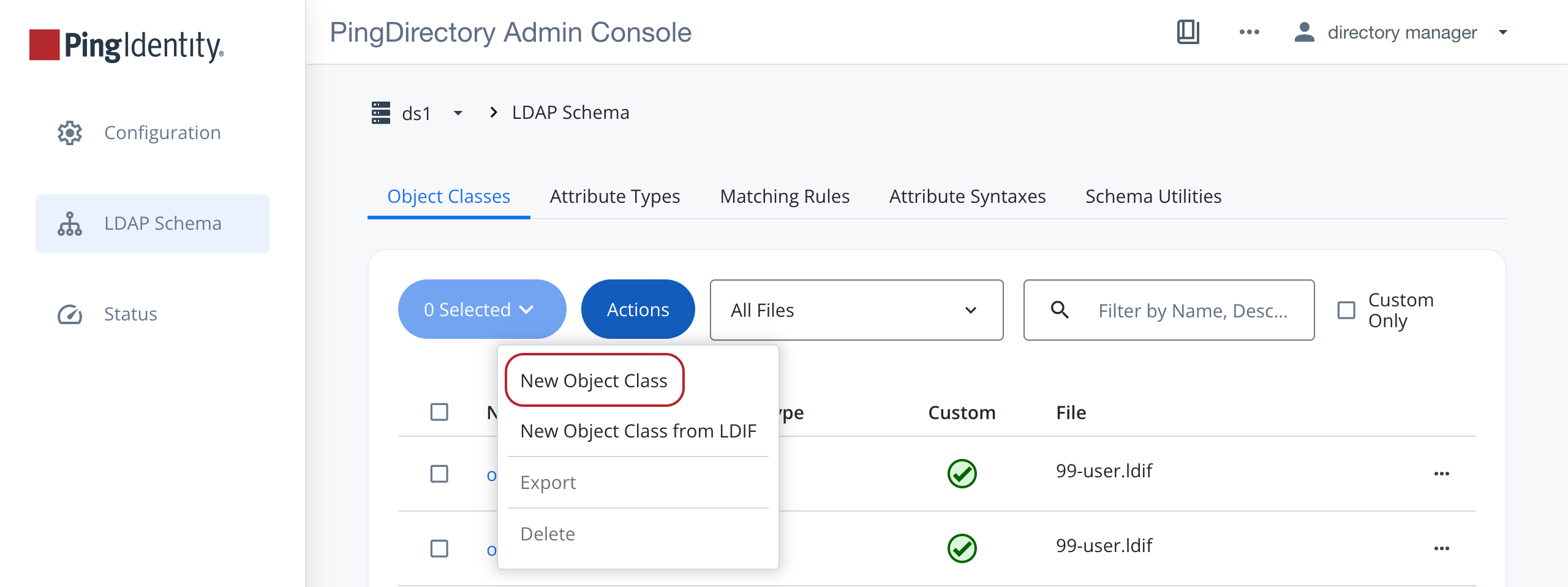Click the Ping Identity logo
The width and height of the screenshot is (1568, 587).
[x=126, y=44]
